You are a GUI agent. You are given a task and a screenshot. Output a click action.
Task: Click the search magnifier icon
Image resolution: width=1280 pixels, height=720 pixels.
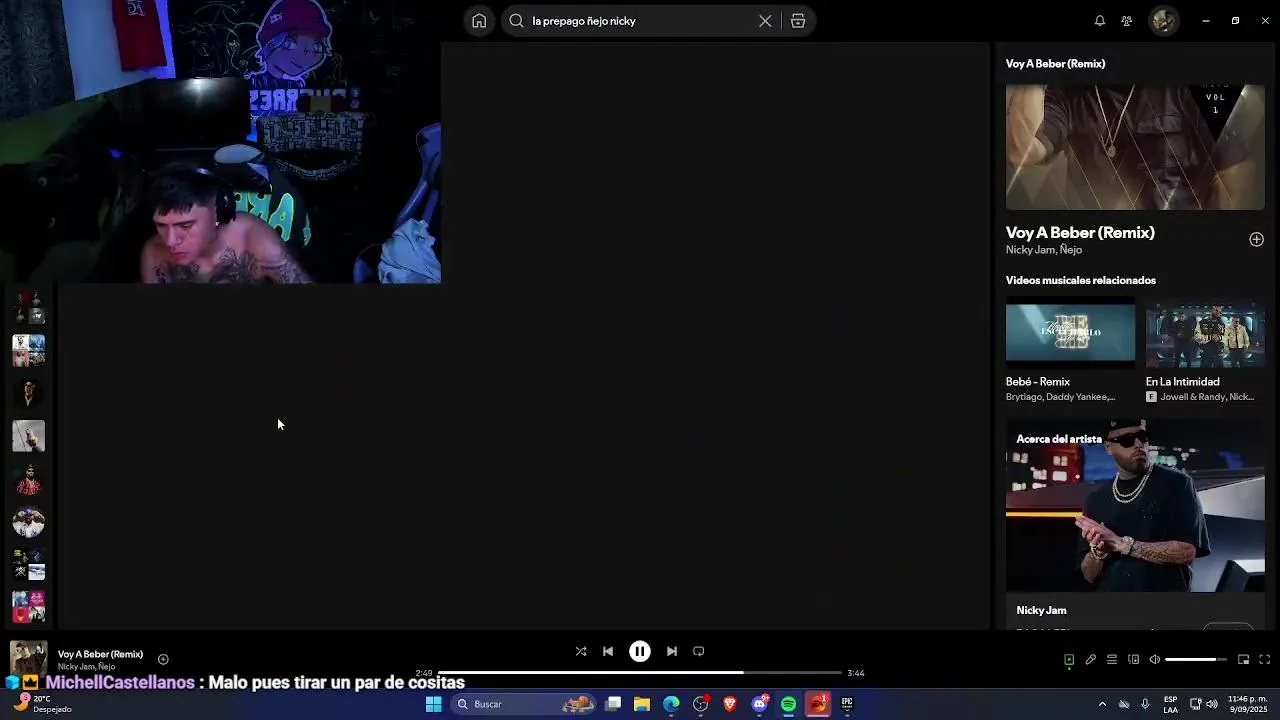516,21
